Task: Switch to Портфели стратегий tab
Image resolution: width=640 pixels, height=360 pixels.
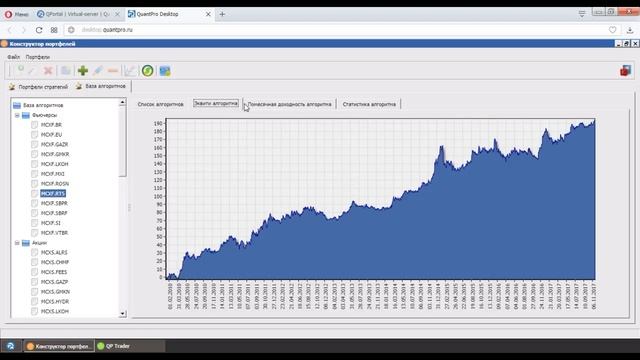Action: tap(39, 87)
